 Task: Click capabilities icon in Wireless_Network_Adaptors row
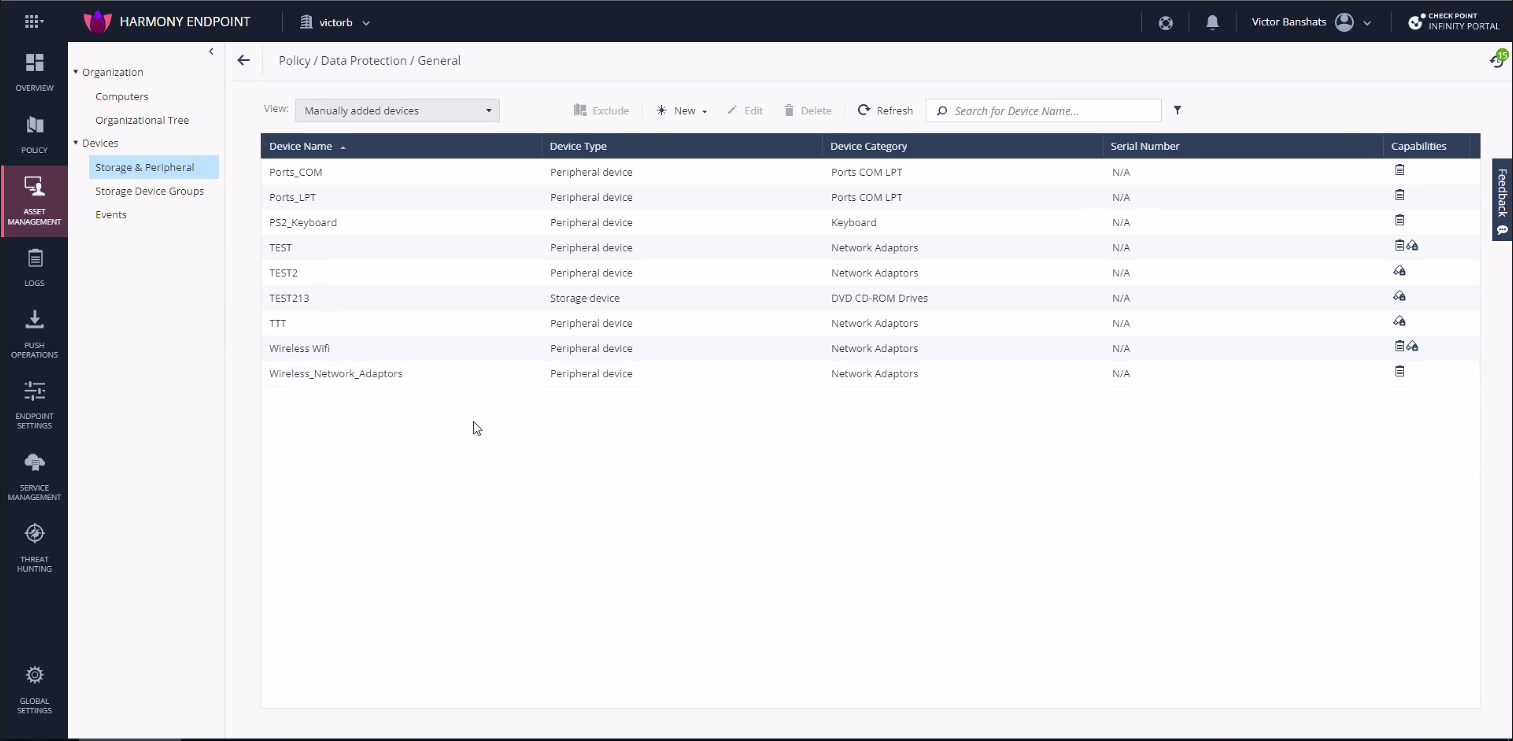(x=1400, y=371)
